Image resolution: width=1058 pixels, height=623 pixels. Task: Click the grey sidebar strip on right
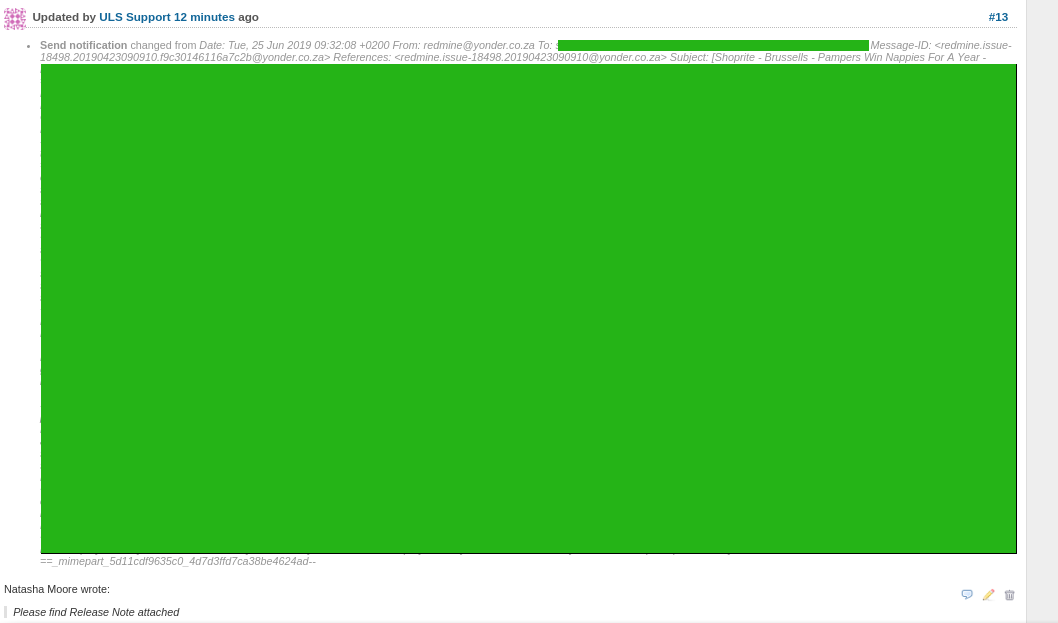click(x=1042, y=300)
